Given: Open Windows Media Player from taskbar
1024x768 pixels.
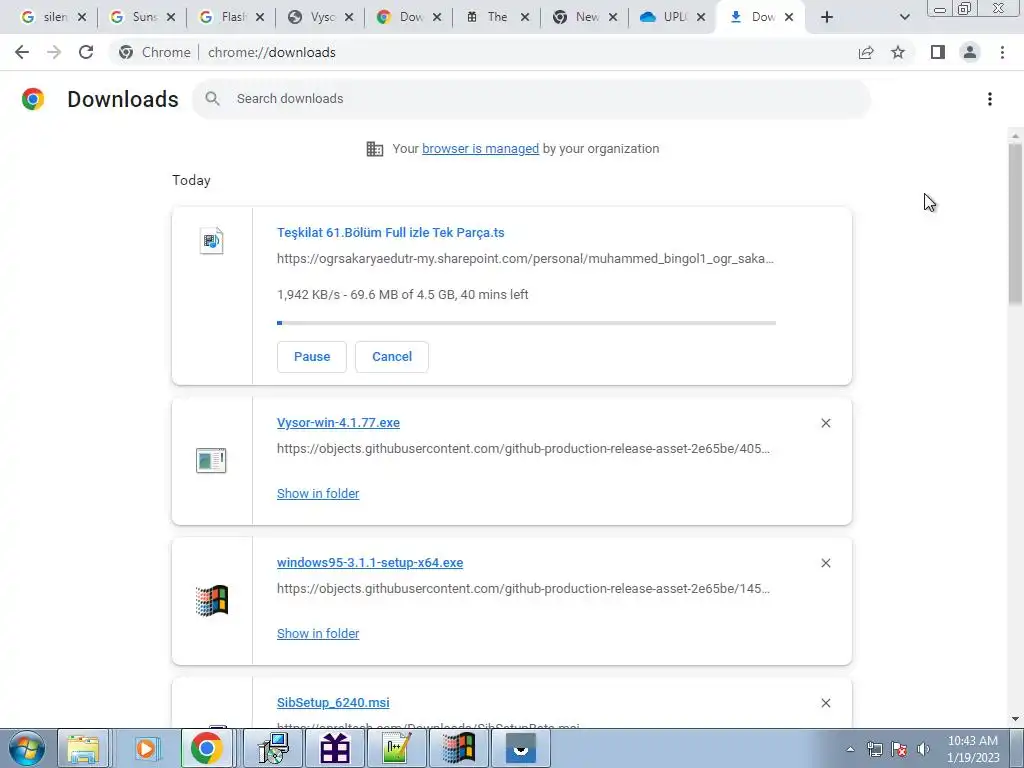Looking at the screenshot, I should click(146, 748).
